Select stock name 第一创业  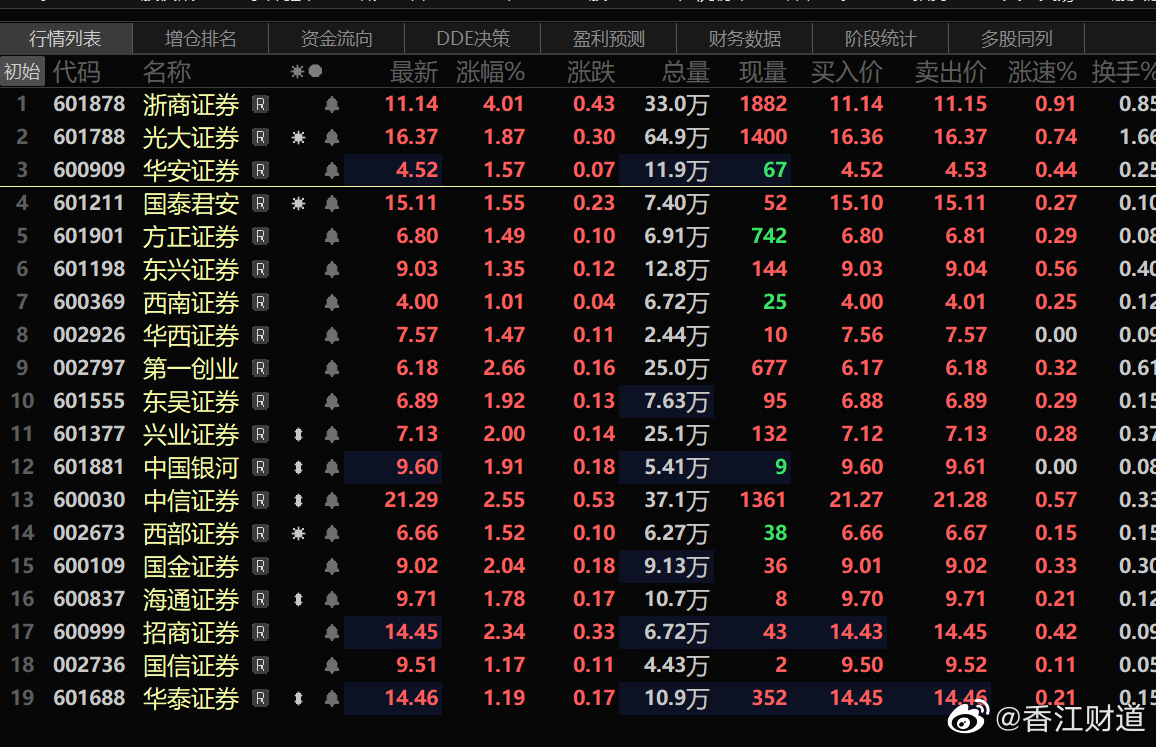(x=191, y=369)
